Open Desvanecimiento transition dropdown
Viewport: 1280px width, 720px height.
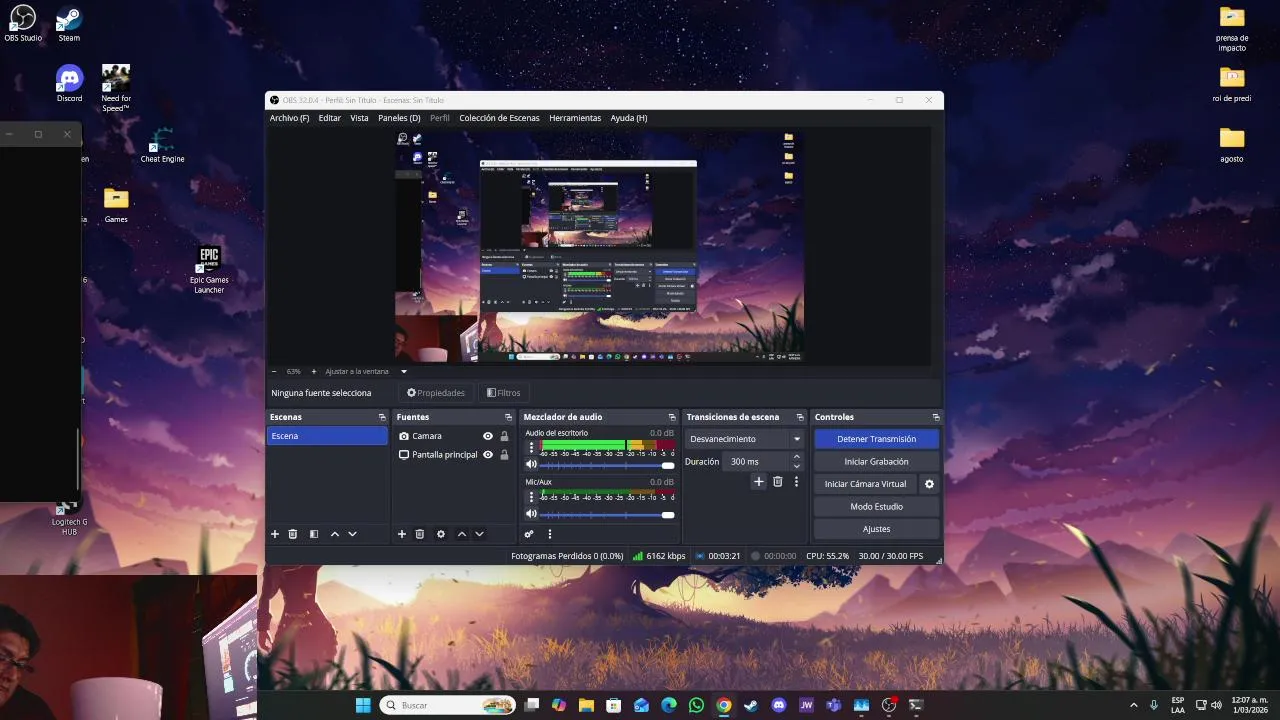745,439
